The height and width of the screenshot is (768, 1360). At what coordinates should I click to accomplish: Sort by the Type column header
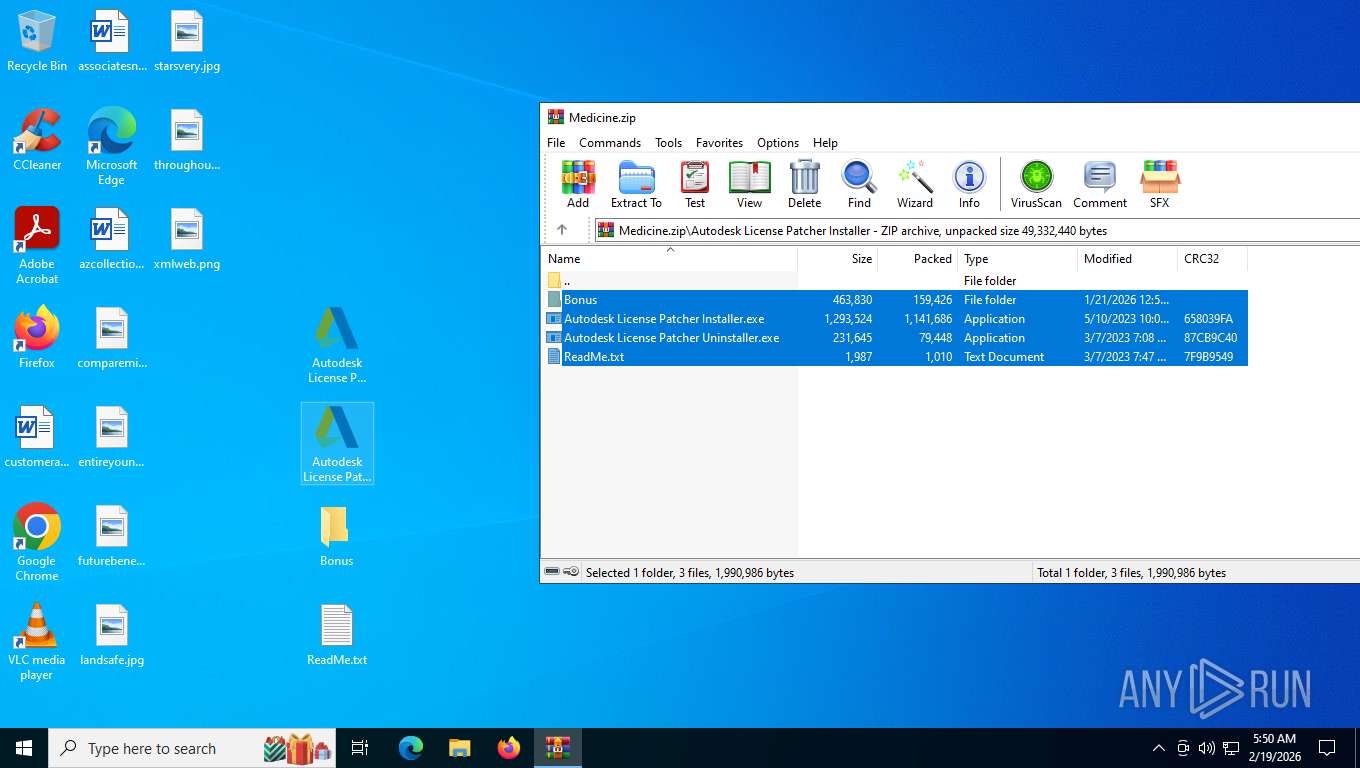tap(1018, 258)
